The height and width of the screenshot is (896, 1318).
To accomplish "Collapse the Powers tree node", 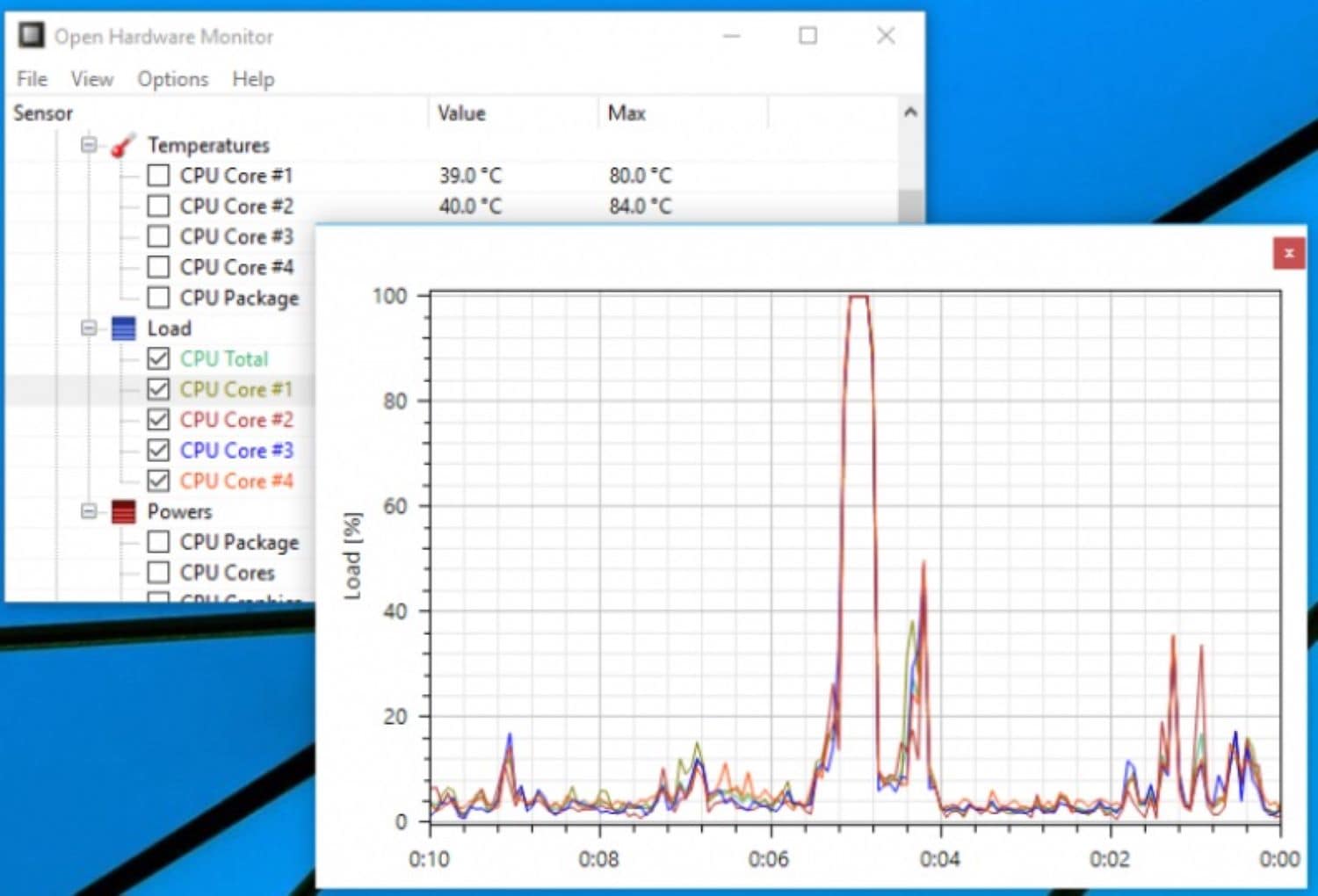I will [89, 510].
